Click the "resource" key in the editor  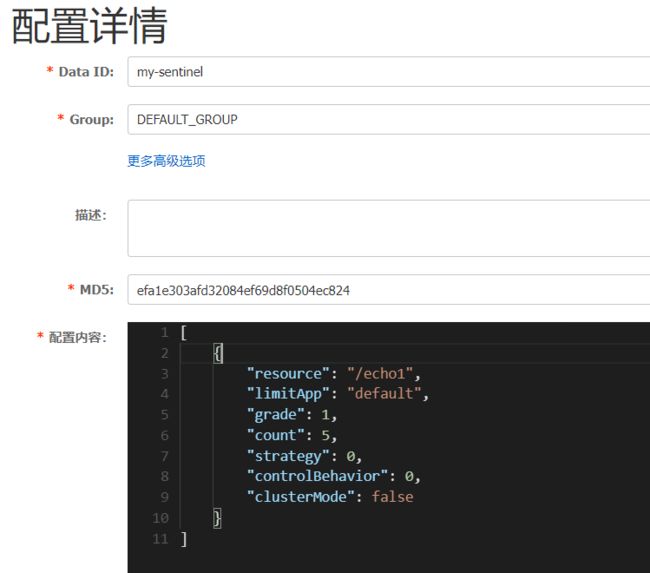(x=288, y=374)
